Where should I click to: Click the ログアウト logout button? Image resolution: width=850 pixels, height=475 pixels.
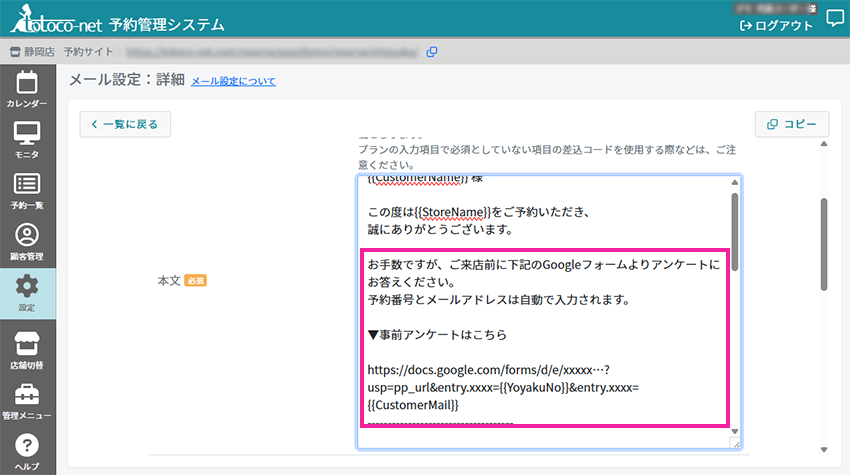point(776,26)
